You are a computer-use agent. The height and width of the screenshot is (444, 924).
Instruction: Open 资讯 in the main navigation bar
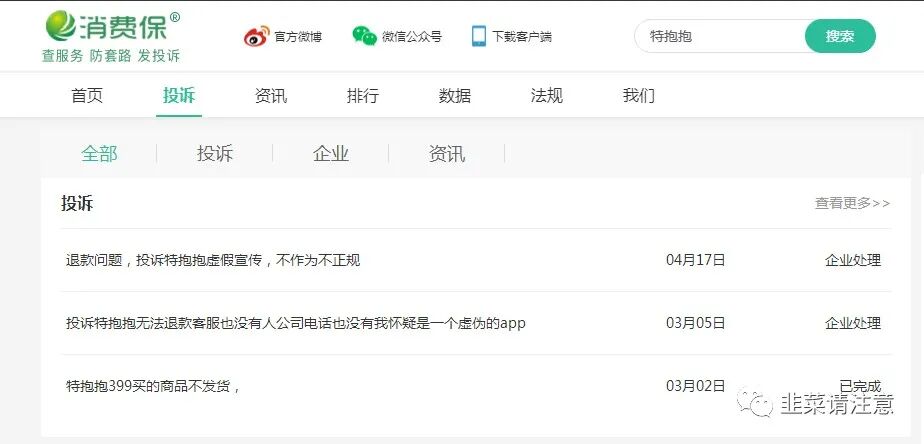(x=271, y=96)
